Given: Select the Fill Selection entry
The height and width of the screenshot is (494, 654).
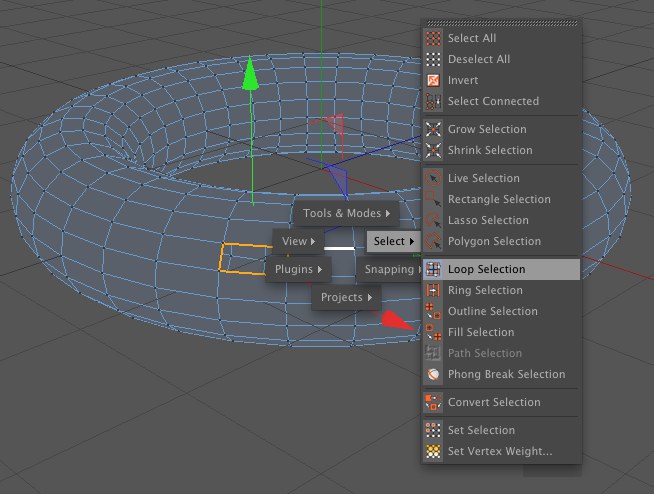Looking at the screenshot, I should click(x=480, y=332).
